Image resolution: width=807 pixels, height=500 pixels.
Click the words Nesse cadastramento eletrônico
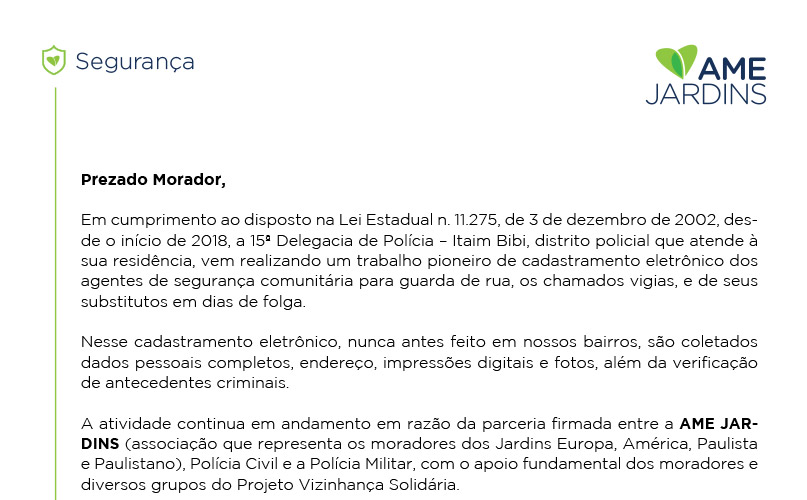point(209,342)
